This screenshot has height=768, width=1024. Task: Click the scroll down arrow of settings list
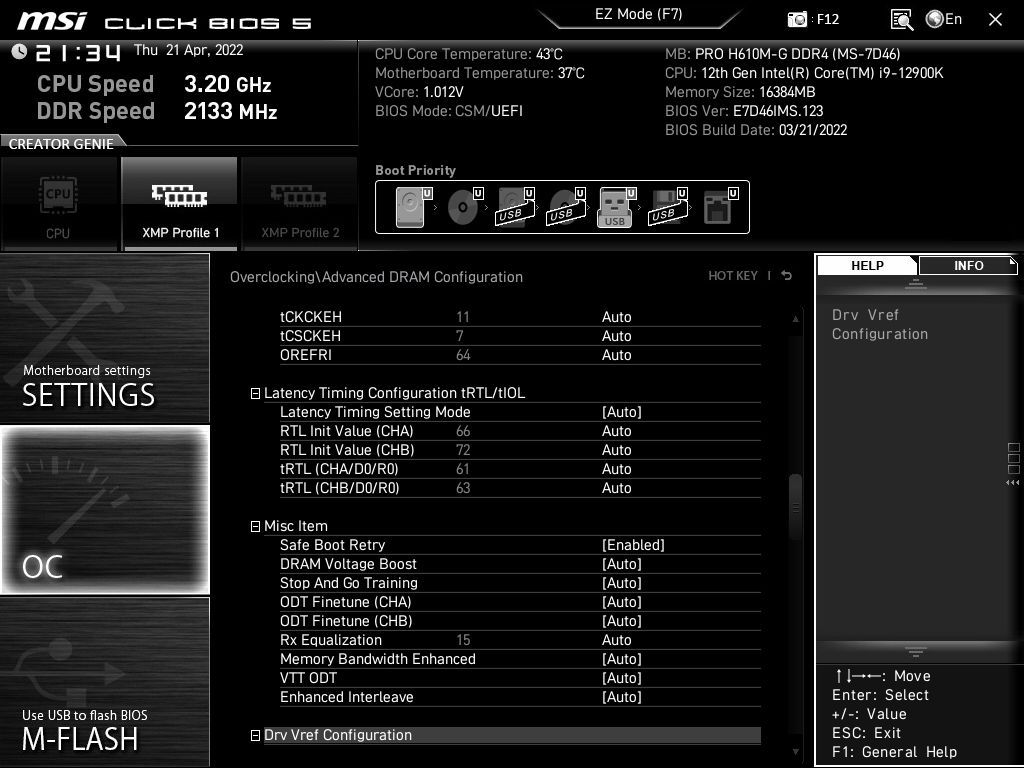coord(795,752)
